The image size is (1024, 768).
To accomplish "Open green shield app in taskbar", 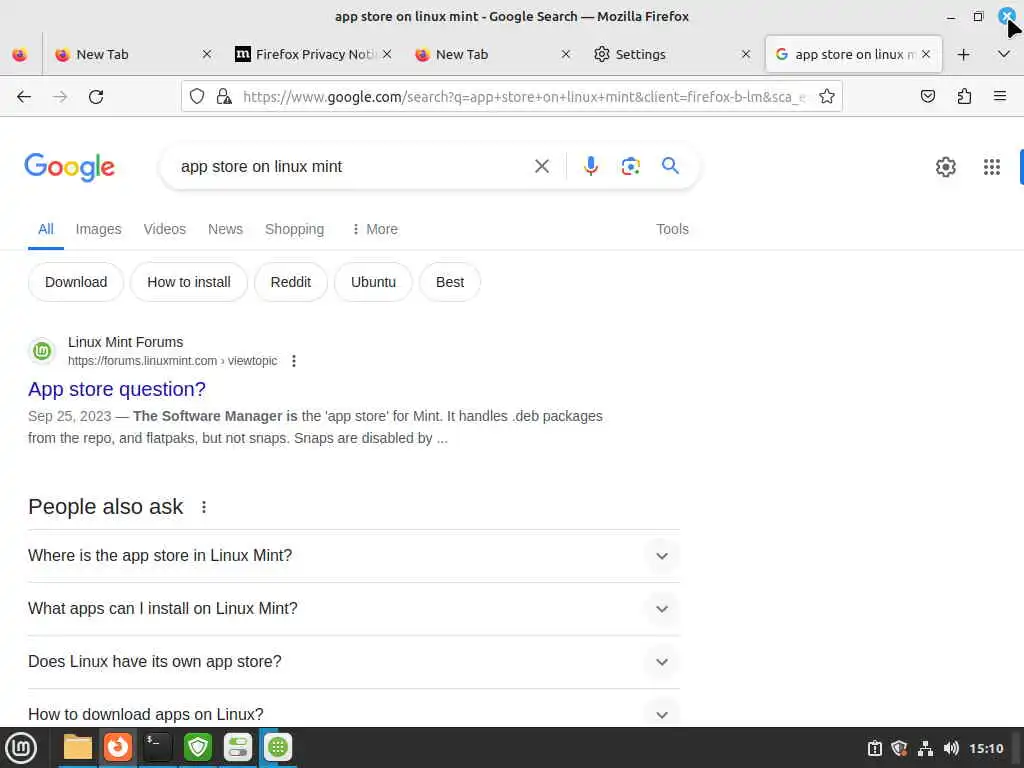I will click(x=198, y=747).
